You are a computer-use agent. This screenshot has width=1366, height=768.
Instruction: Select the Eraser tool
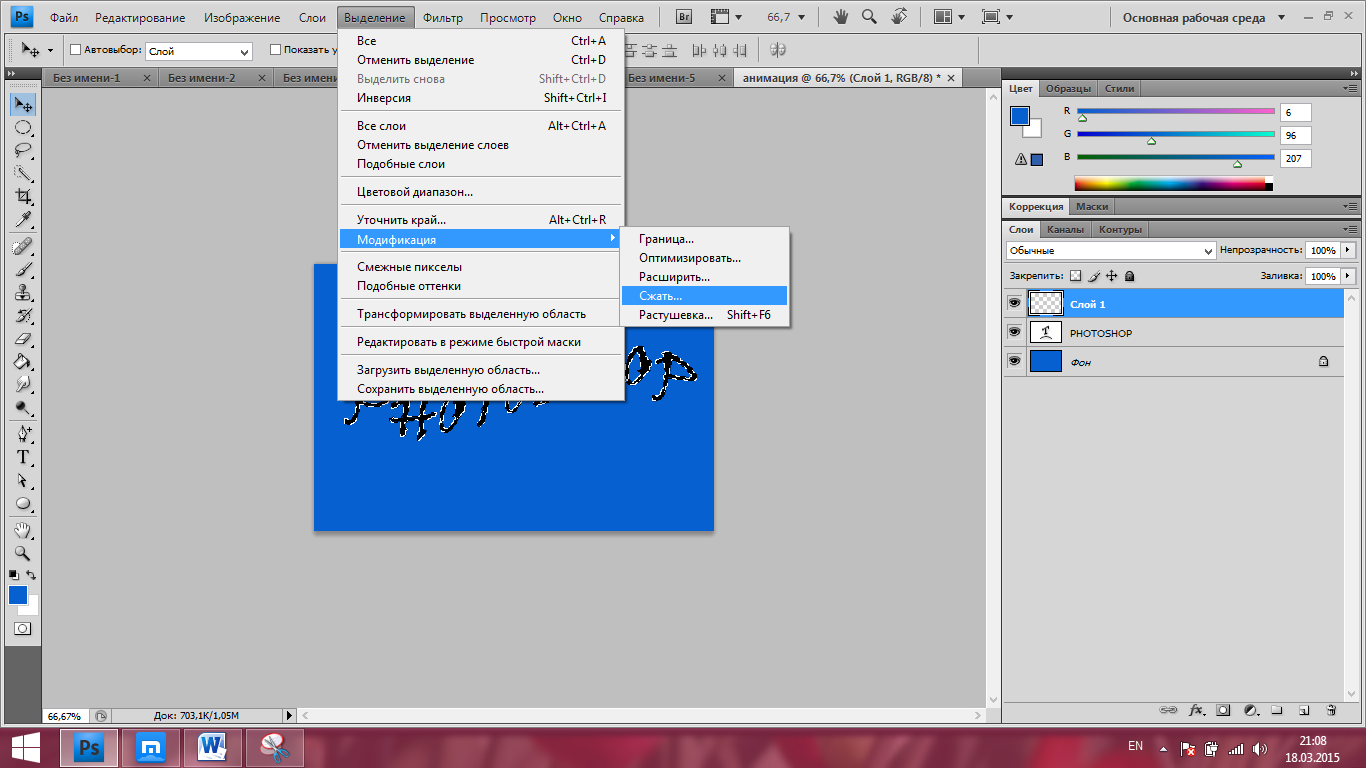tap(23, 338)
